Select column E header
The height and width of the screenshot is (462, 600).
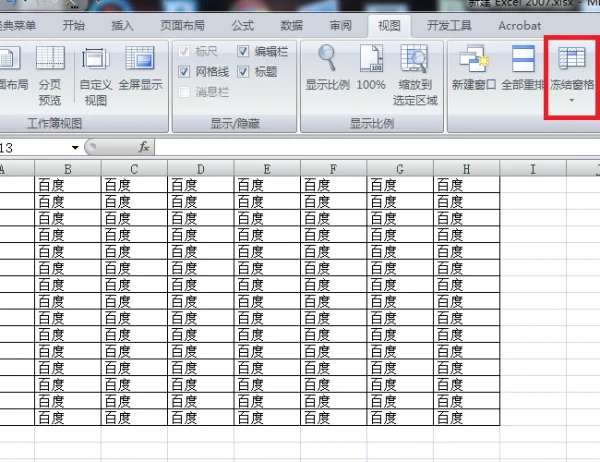pos(267,169)
